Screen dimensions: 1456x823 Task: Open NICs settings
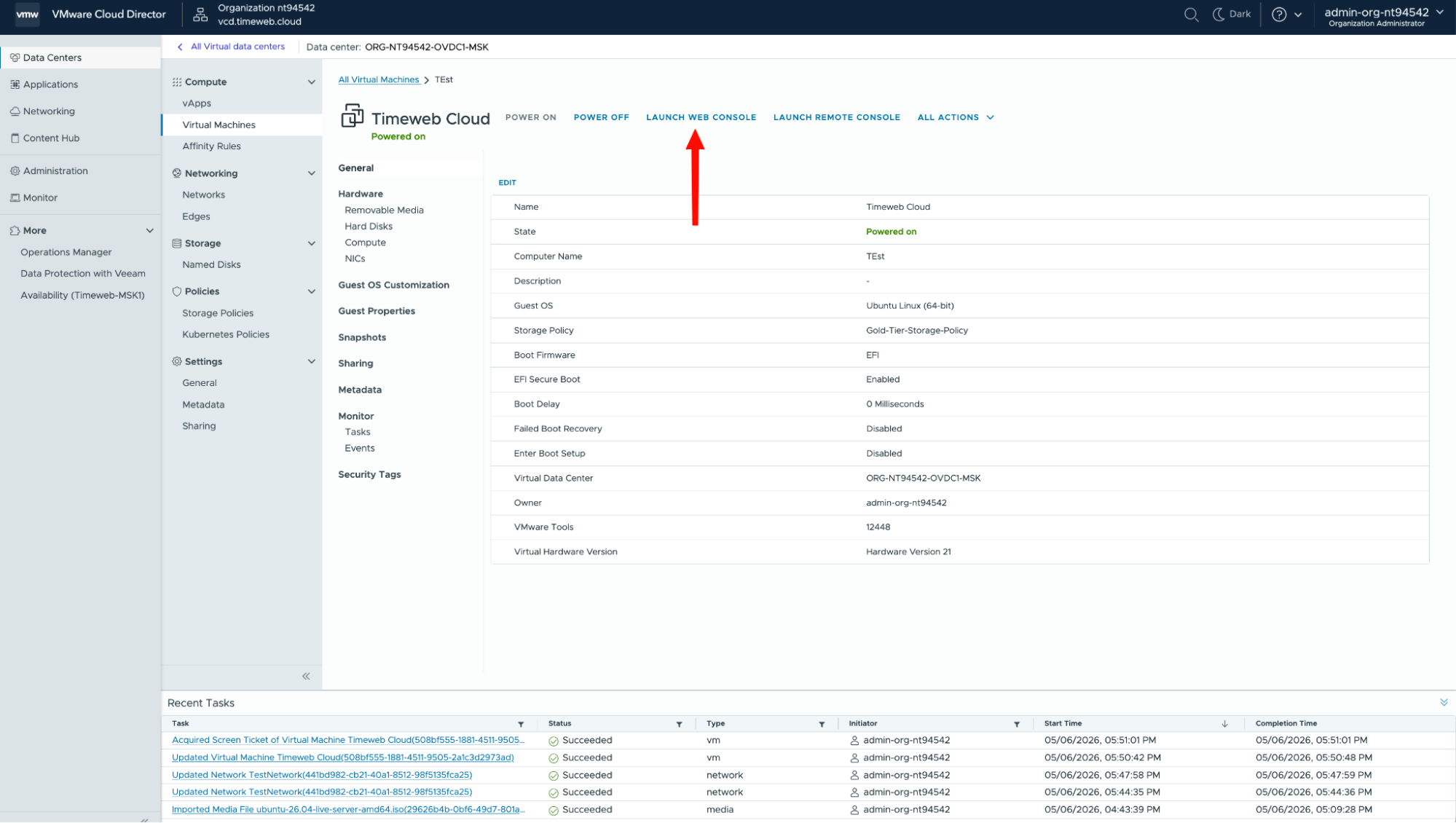[355, 259]
